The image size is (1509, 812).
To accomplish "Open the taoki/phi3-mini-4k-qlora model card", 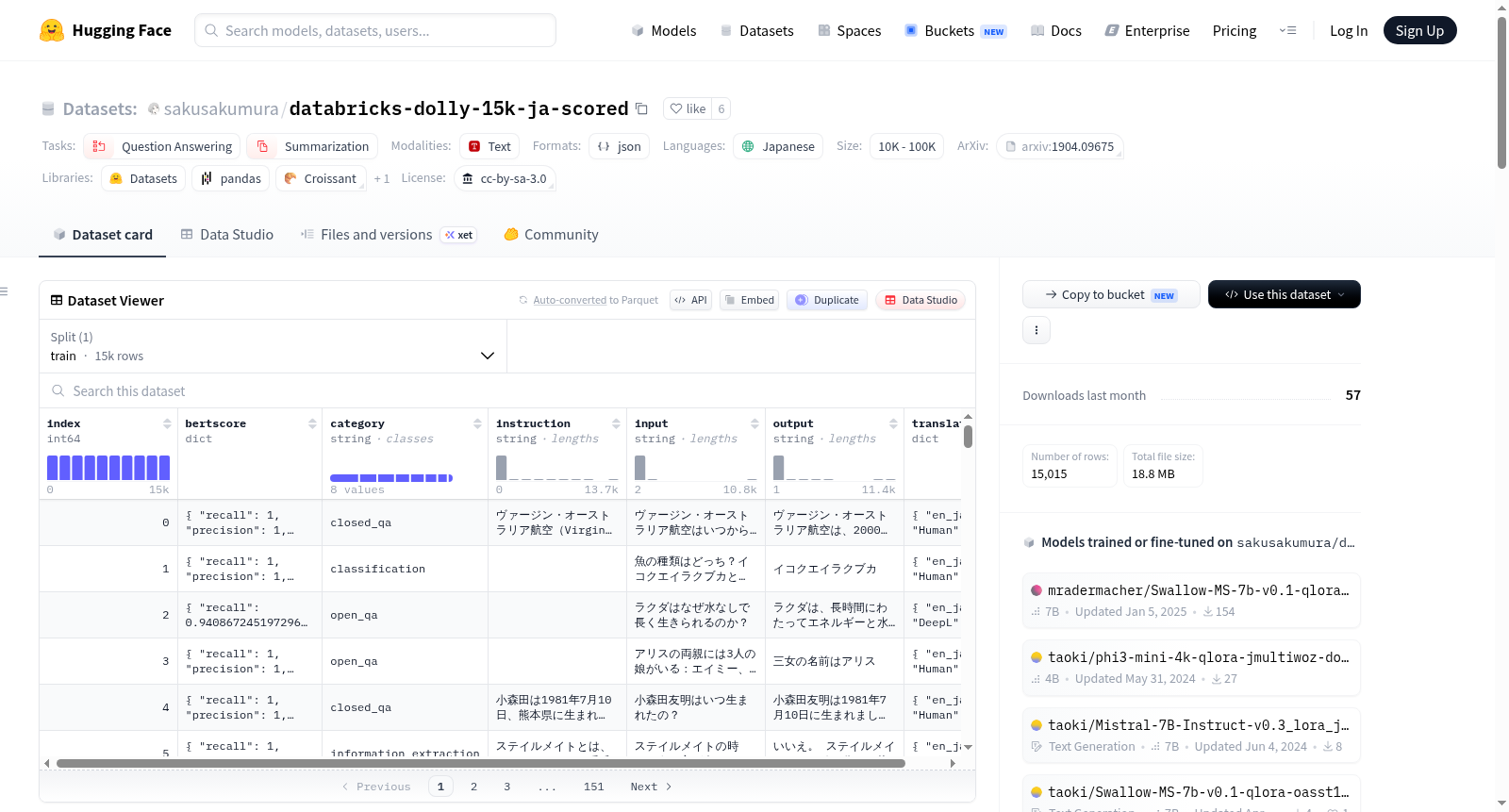I will point(1191,667).
